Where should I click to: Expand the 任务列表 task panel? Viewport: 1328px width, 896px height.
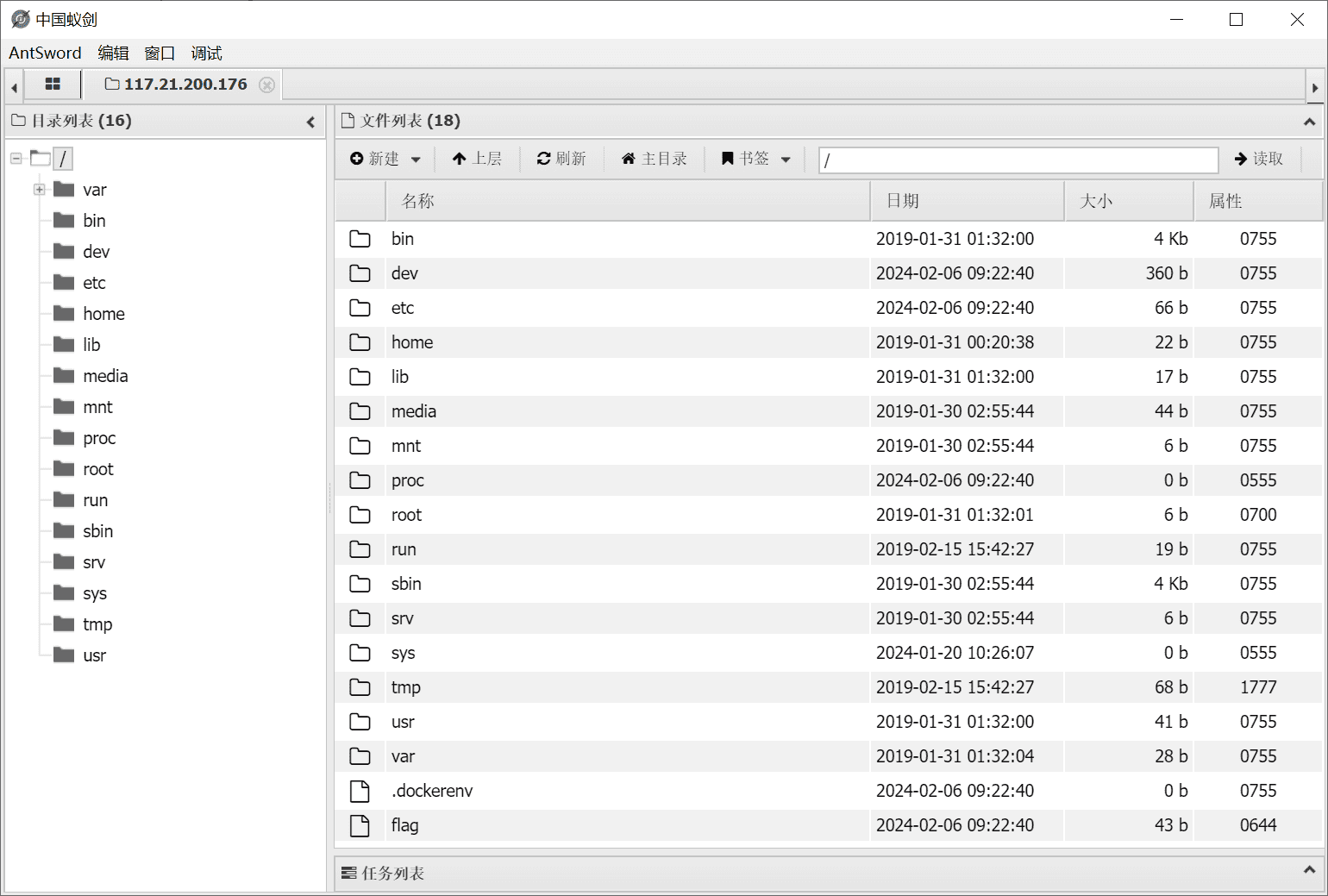[1309, 870]
